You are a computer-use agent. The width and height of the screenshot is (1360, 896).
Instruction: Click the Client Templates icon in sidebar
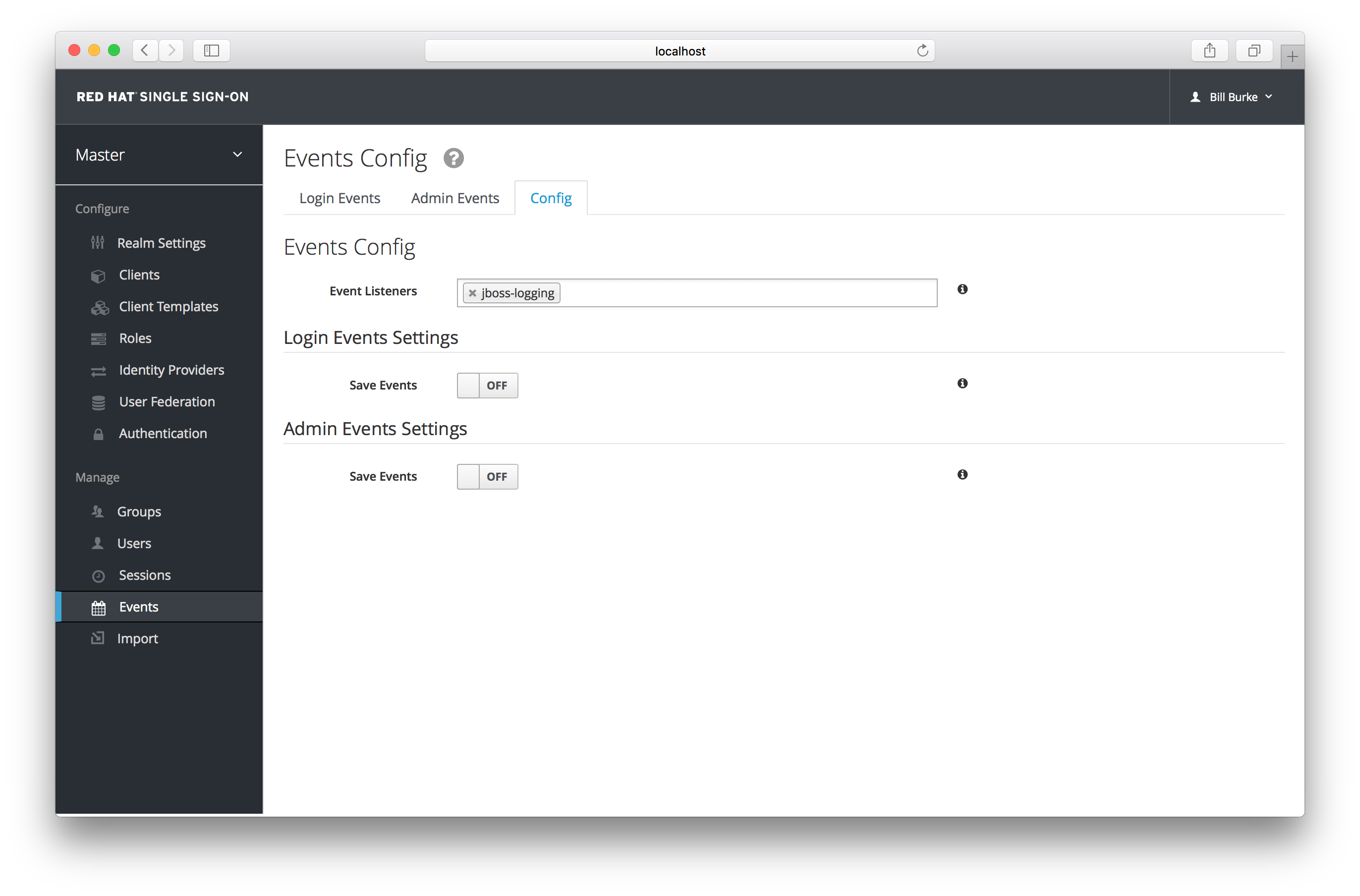(x=99, y=306)
